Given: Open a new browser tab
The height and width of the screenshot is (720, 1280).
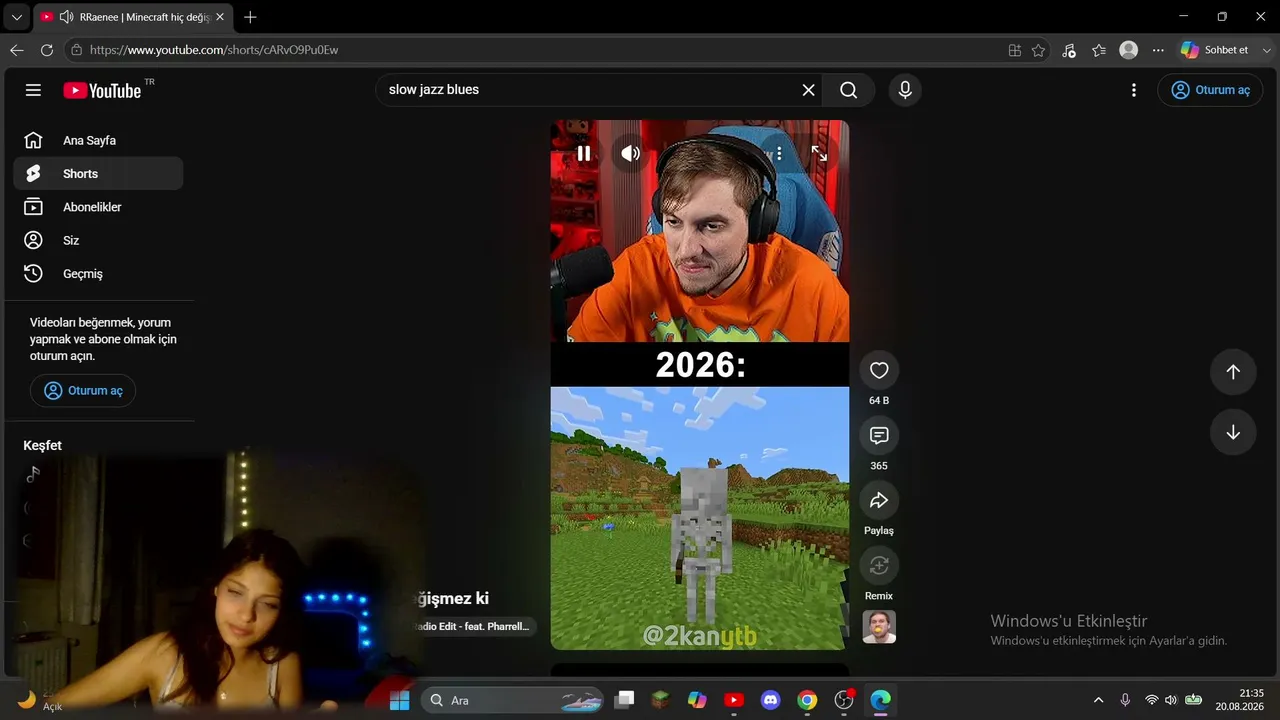Looking at the screenshot, I should coord(250,17).
